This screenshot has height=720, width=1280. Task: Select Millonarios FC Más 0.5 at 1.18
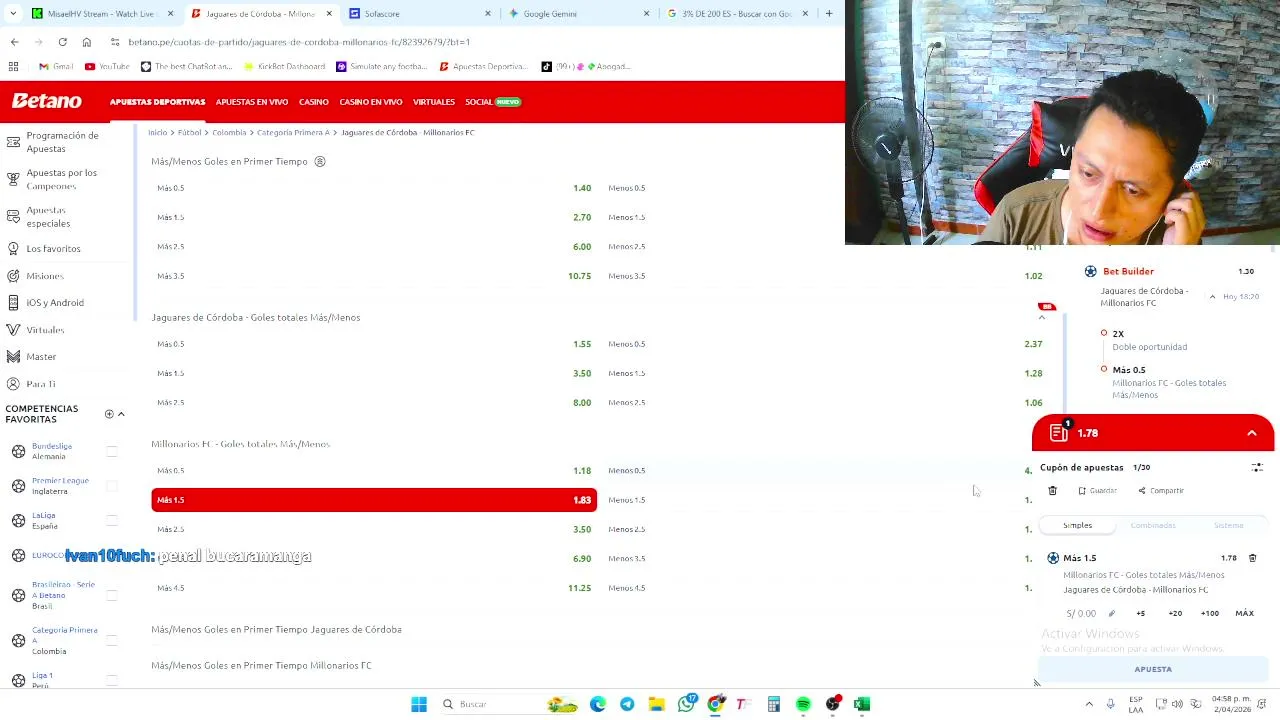point(374,470)
